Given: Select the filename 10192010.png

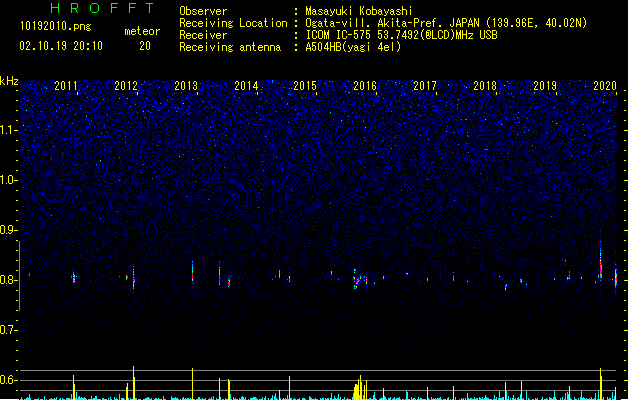Looking at the screenshot, I should [x=56, y=27].
